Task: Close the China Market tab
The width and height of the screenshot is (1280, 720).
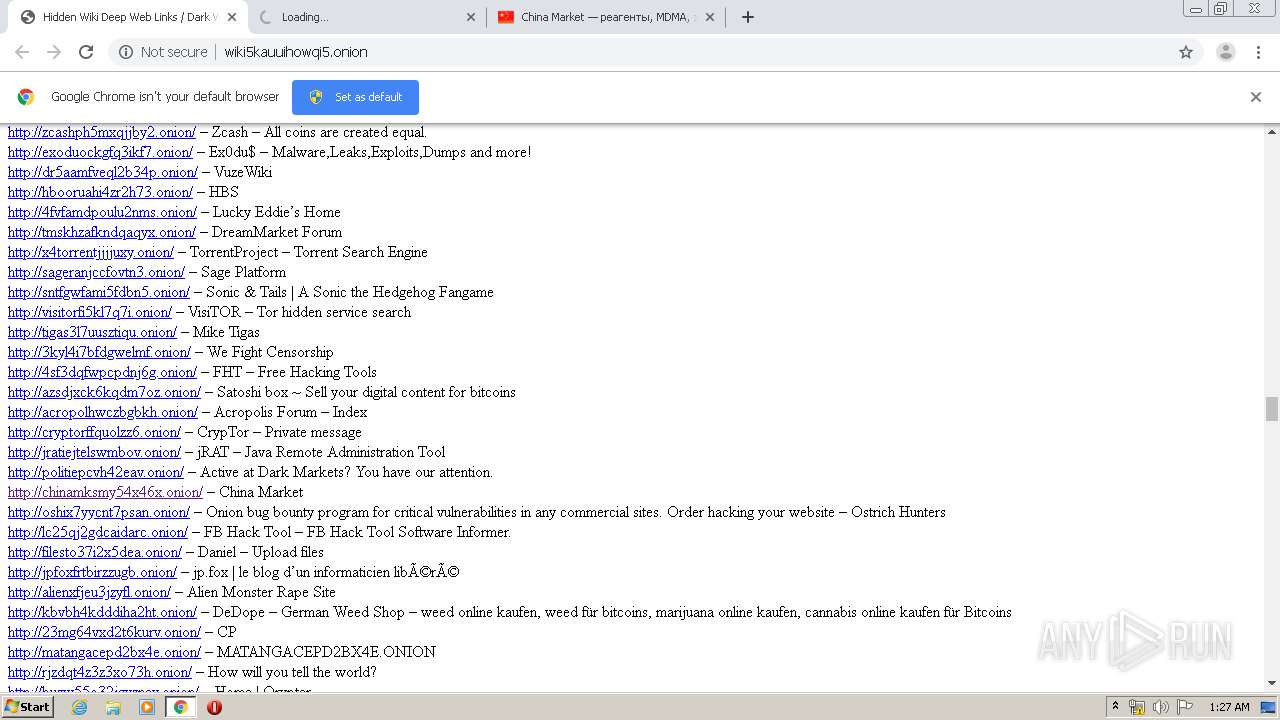Action: pos(710,17)
